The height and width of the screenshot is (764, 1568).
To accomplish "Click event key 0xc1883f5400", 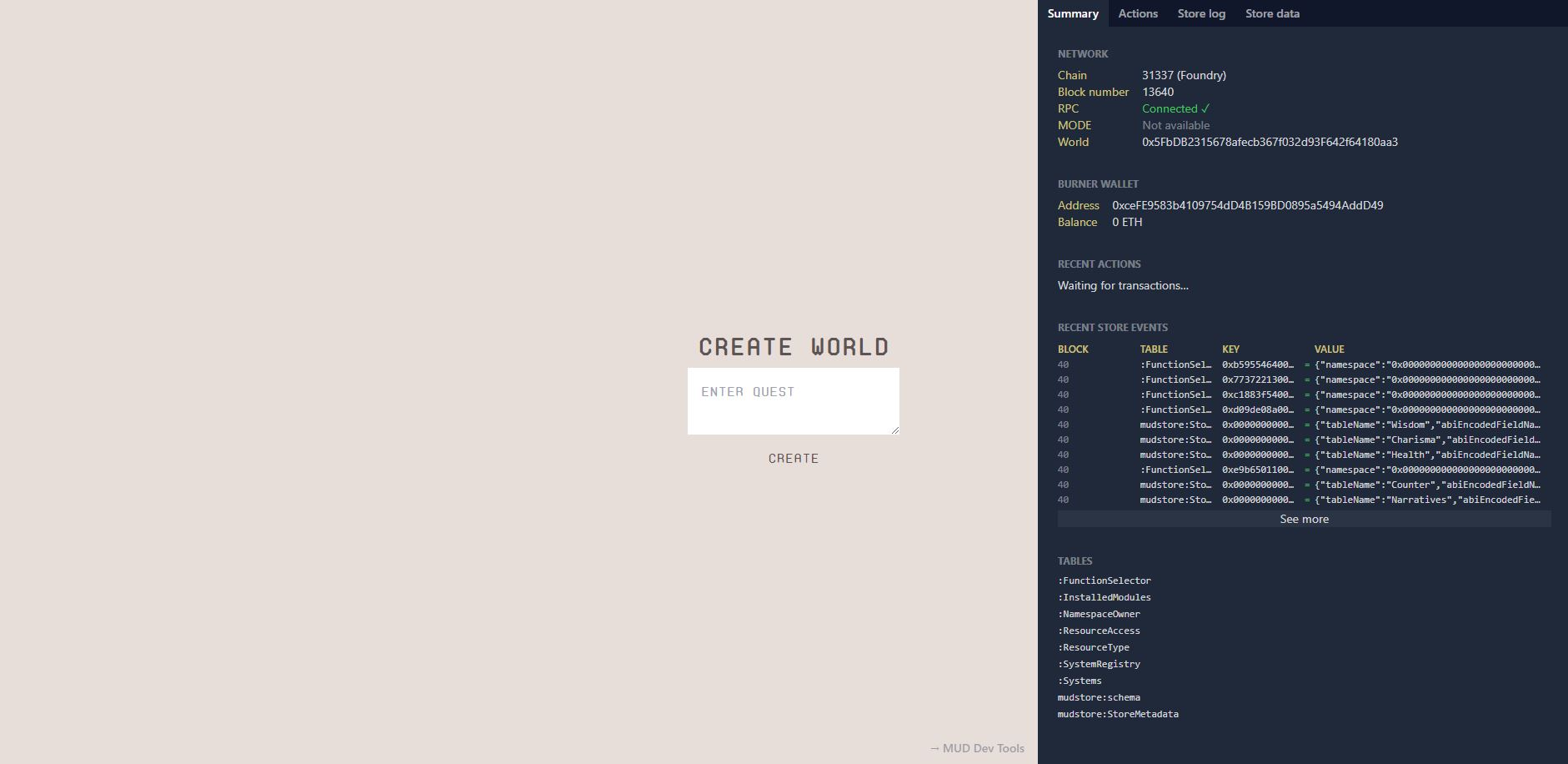I will tap(1258, 395).
